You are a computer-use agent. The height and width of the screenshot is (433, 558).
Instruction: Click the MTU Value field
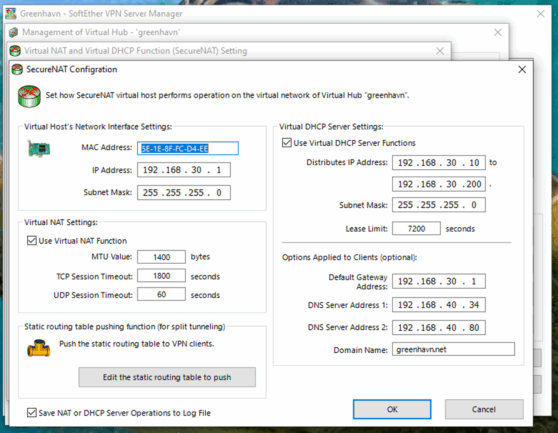click(162, 257)
